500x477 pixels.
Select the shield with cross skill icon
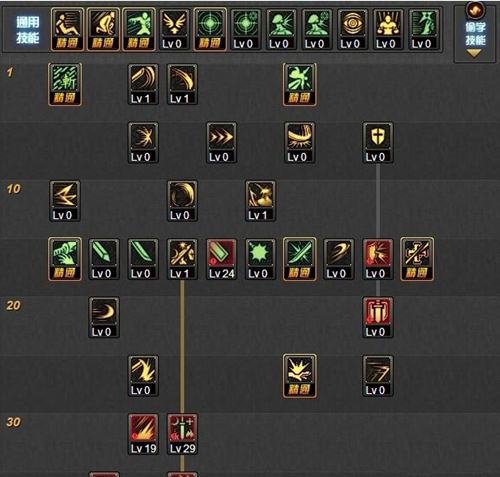pos(378,143)
